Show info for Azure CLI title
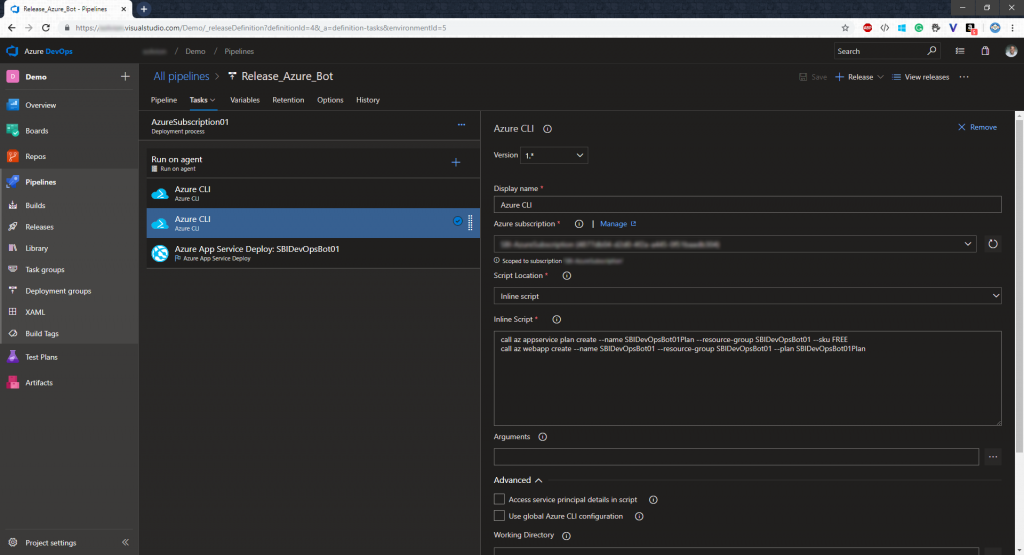This screenshot has height=555, width=1024. (547, 129)
